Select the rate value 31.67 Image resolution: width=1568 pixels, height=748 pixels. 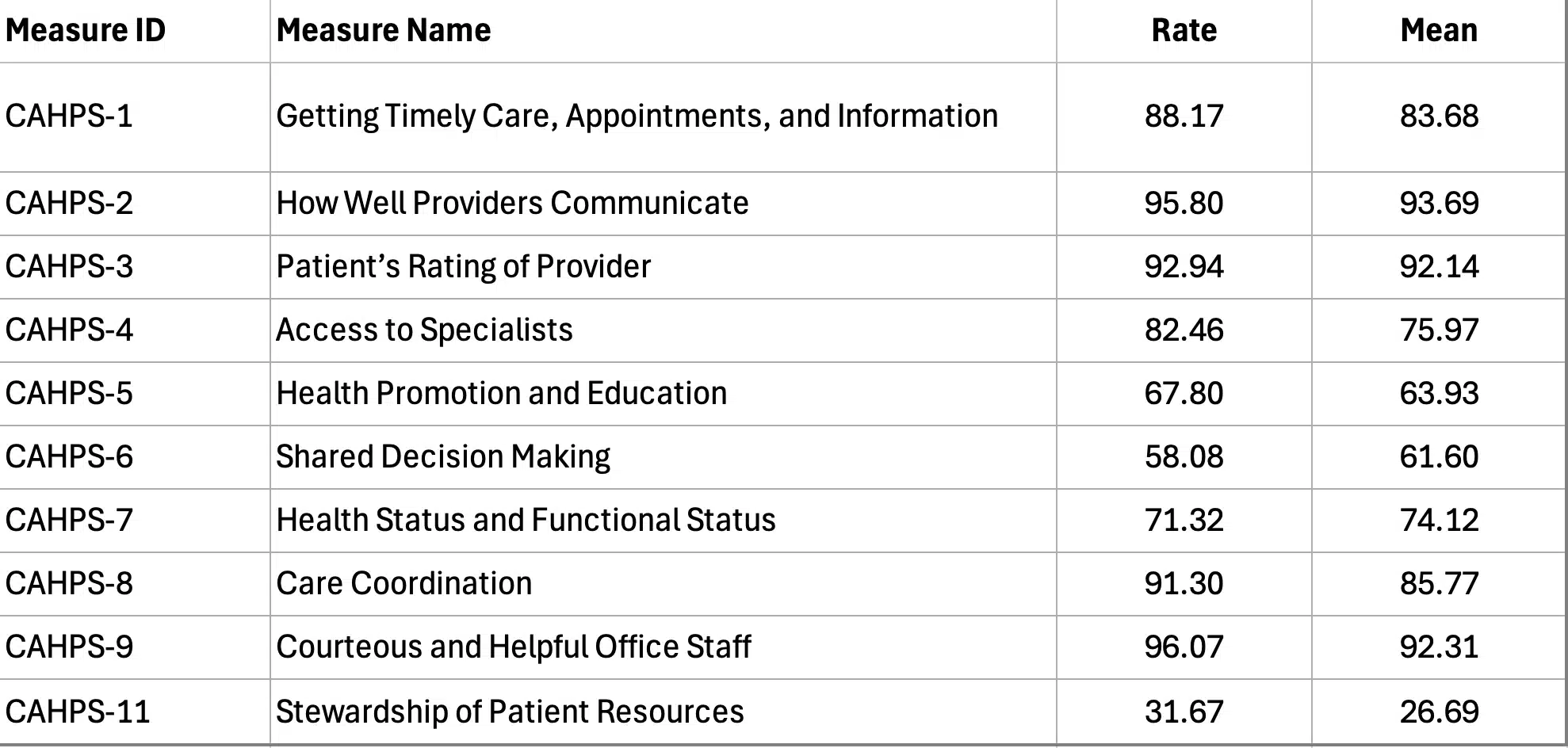(1184, 712)
